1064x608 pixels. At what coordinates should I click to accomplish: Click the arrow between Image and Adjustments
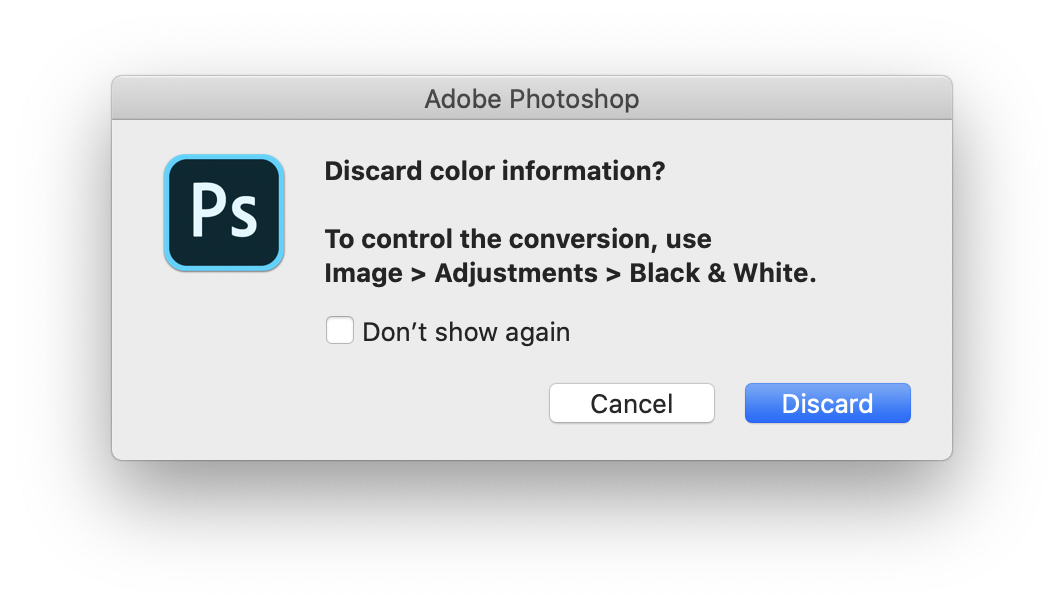click(x=418, y=274)
